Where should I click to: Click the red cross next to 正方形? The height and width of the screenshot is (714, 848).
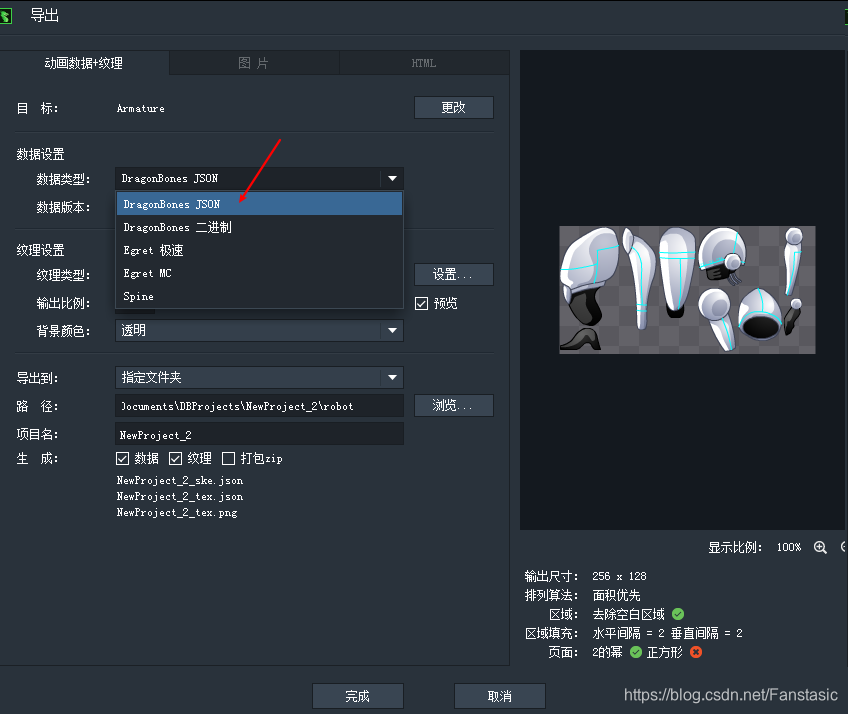coord(696,652)
